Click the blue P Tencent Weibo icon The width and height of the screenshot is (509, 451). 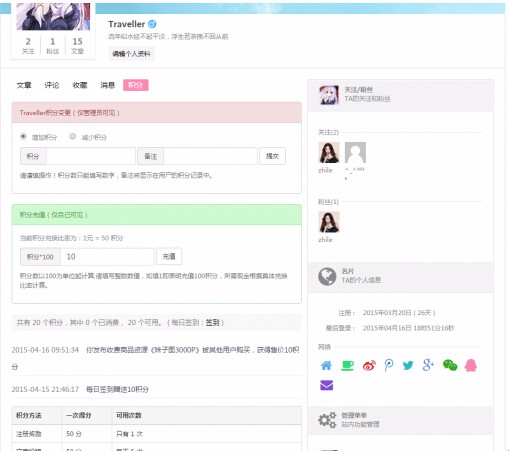(389, 365)
